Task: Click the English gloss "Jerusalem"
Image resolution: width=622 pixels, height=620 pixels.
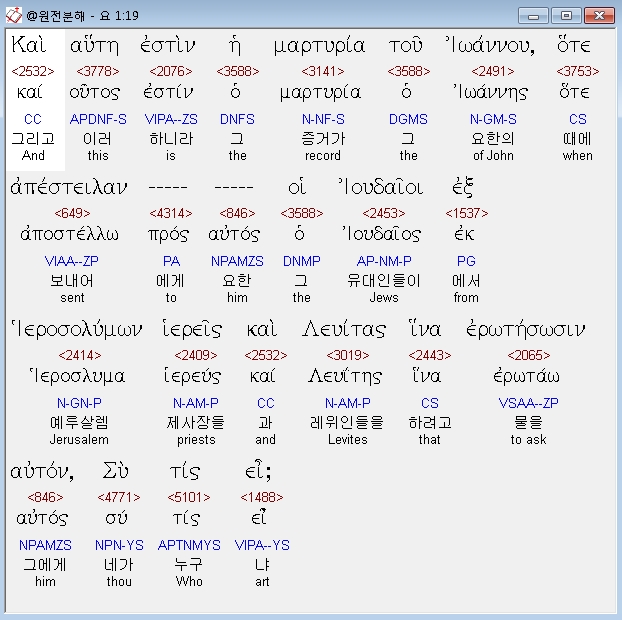Action: [79, 440]
